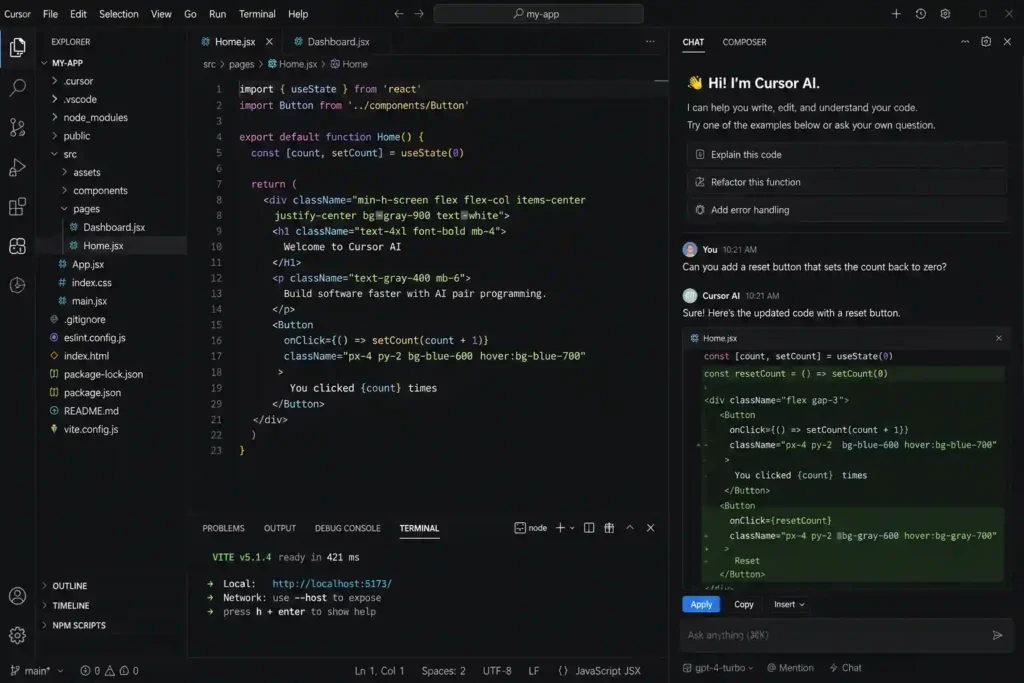
Task: Open the history clock icon in title bar
Action: (920, 14)
